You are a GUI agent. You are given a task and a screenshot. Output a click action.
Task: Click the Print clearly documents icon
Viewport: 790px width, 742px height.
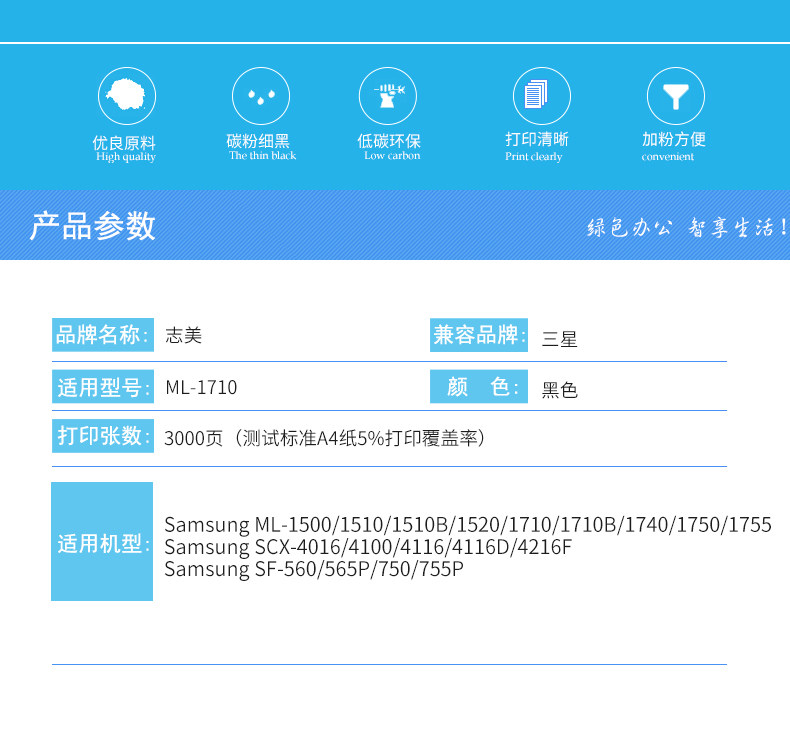[x=542, y=96]
